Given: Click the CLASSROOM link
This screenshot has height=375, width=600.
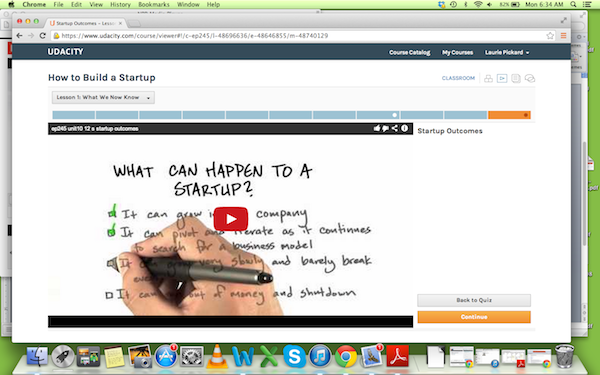Looking at the screenshot, I should click(458, 78).
